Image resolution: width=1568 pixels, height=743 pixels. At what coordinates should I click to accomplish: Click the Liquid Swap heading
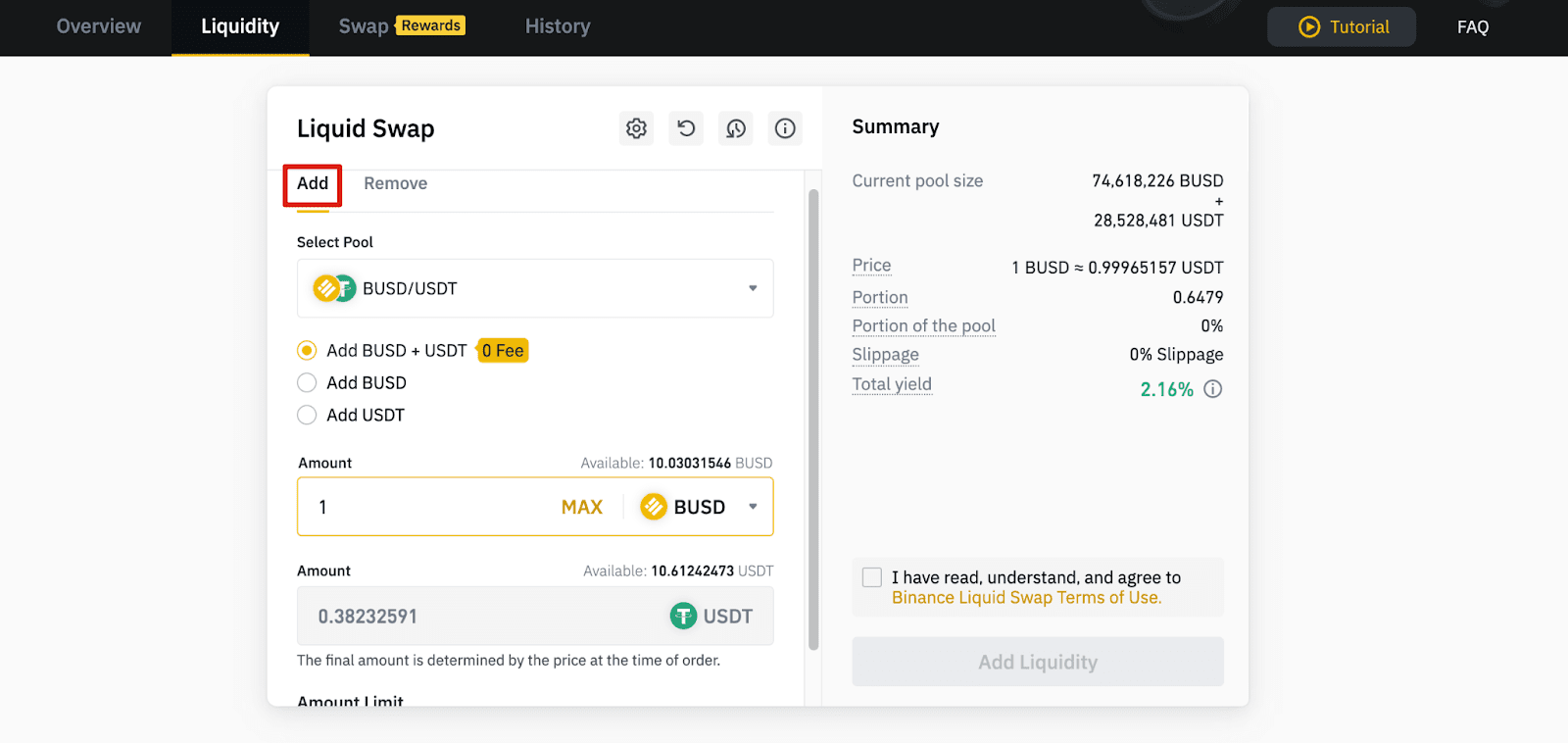pyautogui.click(x=366, y=128)
